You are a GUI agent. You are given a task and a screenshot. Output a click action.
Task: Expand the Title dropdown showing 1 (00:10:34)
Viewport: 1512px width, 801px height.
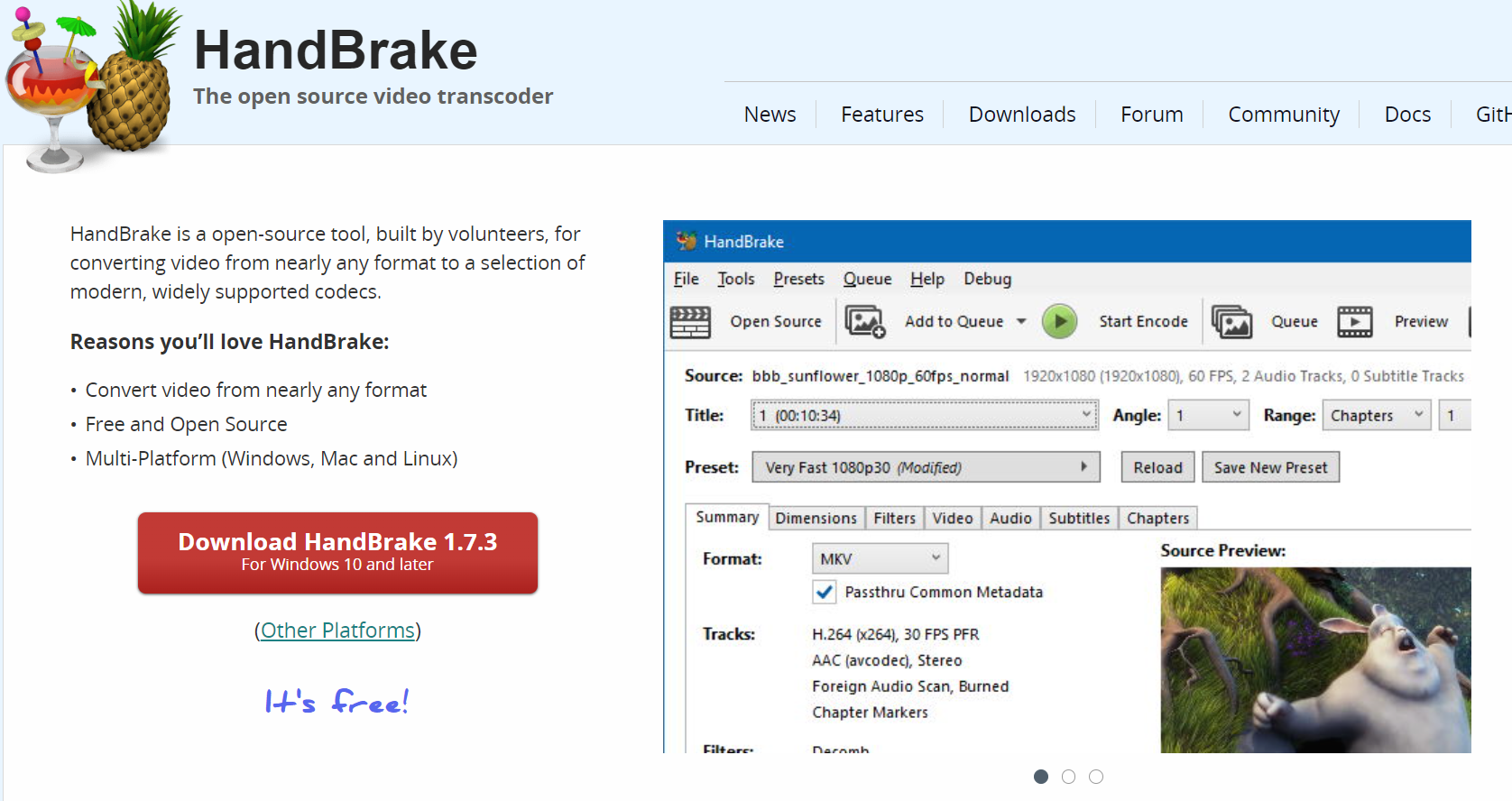pos(925,415)
